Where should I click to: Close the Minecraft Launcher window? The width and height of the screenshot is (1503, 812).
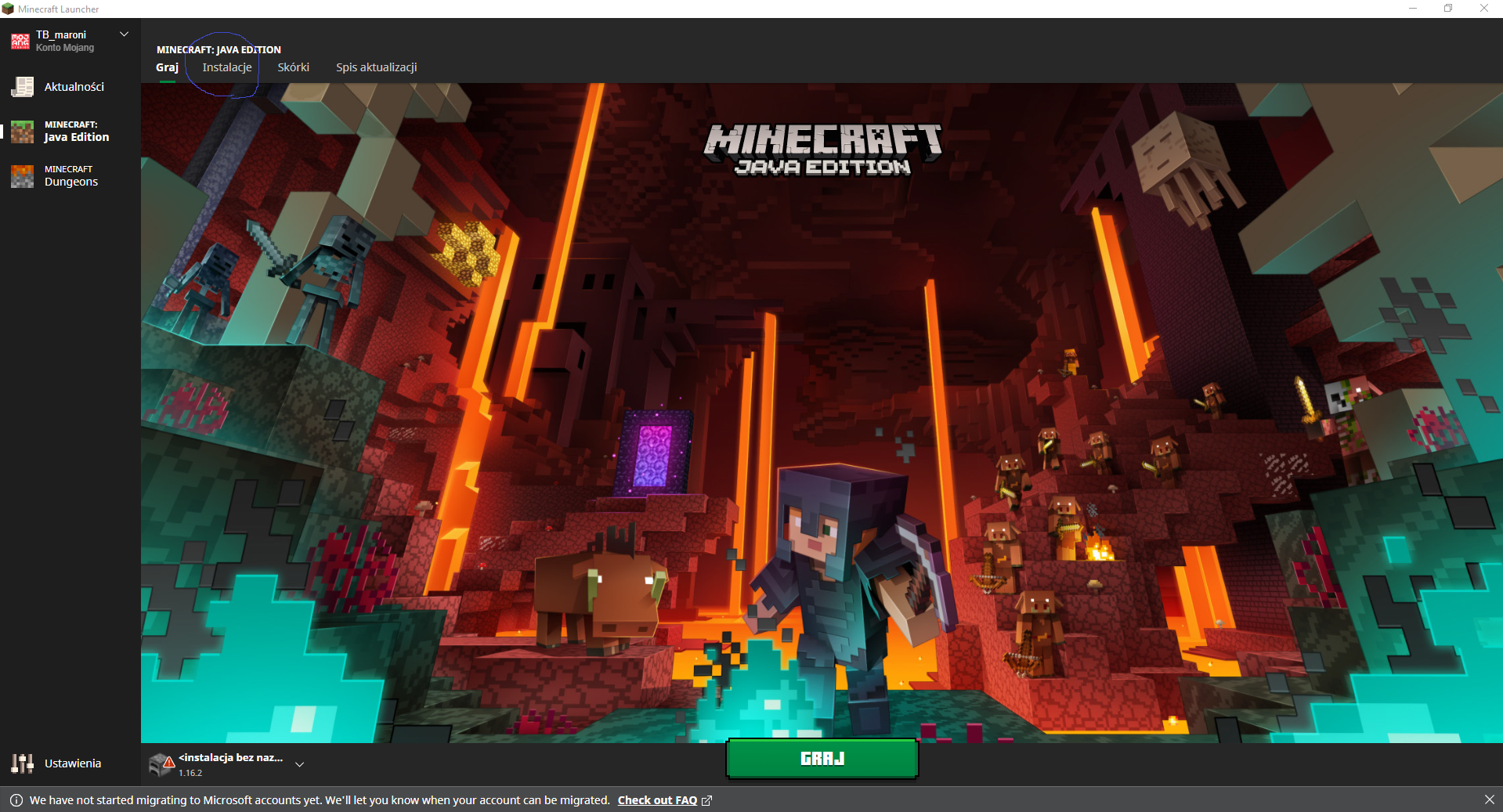coord(1484,9)
